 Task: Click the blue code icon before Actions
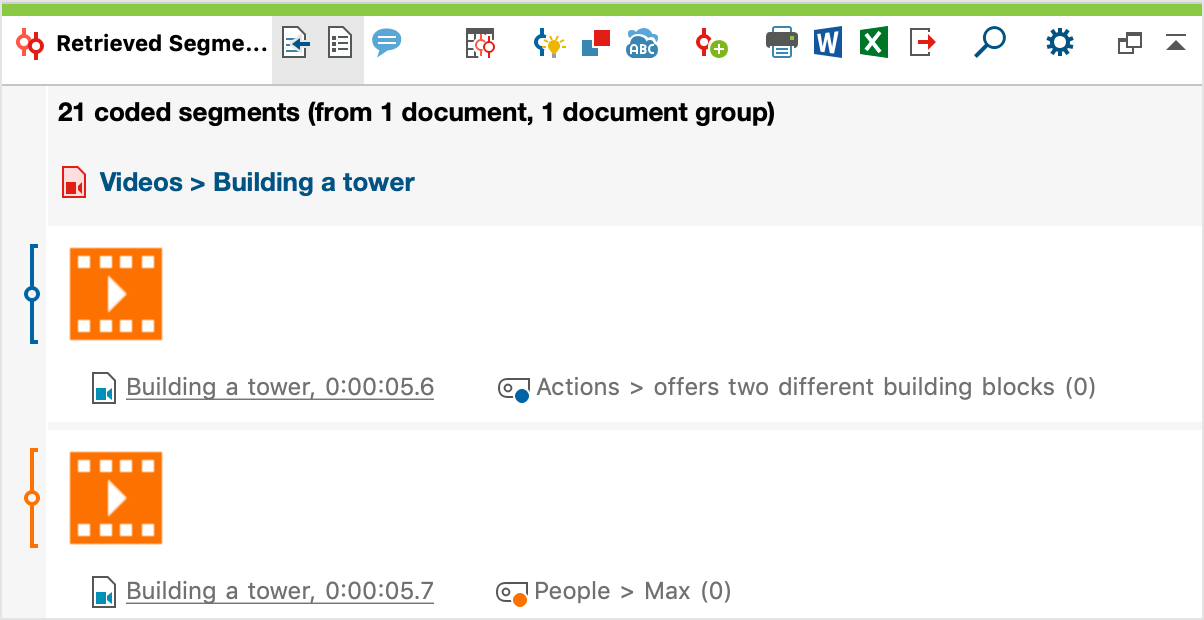(x=513, y=390)
